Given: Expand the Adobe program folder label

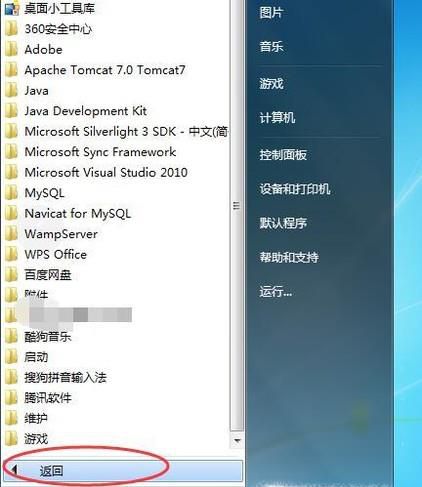Looking at the screenshot, I should [43, 50].
